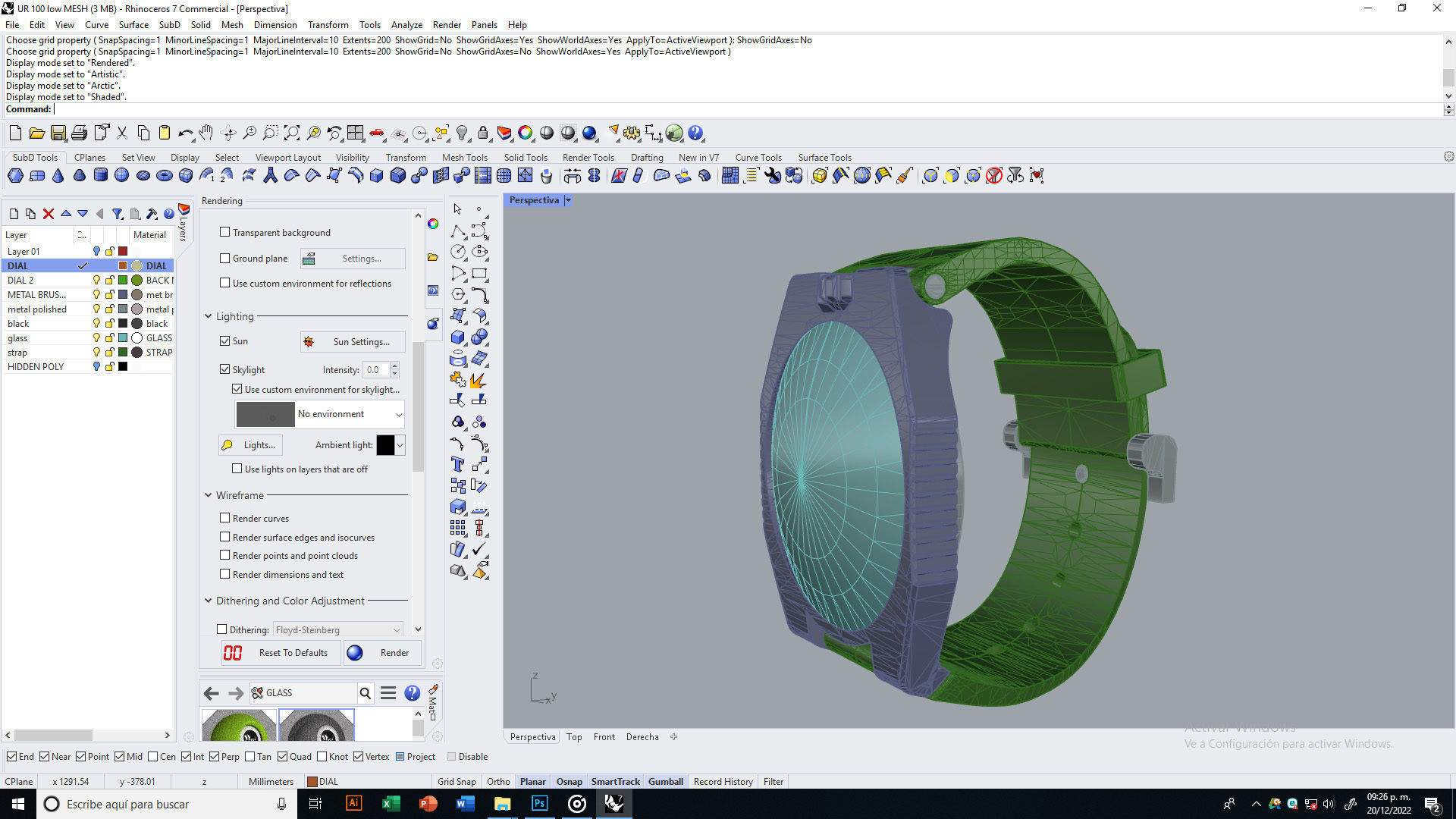Click the layer filter funnel icon
This screenshot has width=1456, height=819.
118,214
